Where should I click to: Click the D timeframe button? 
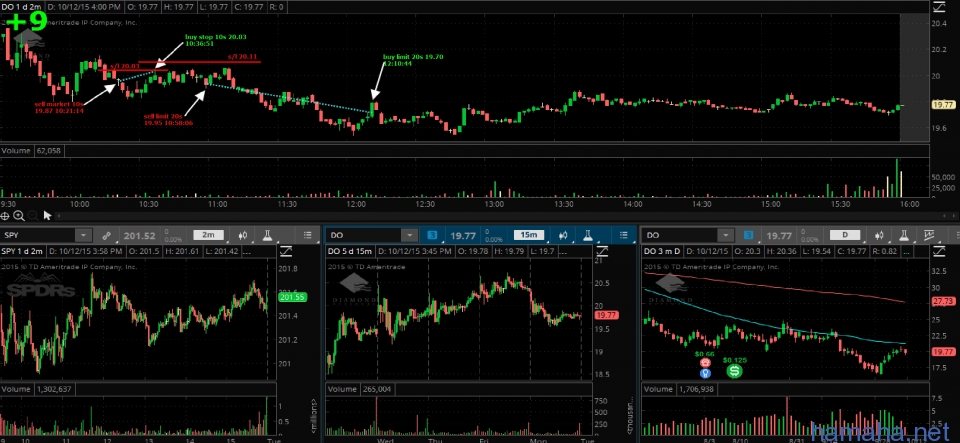pos(845,235)
